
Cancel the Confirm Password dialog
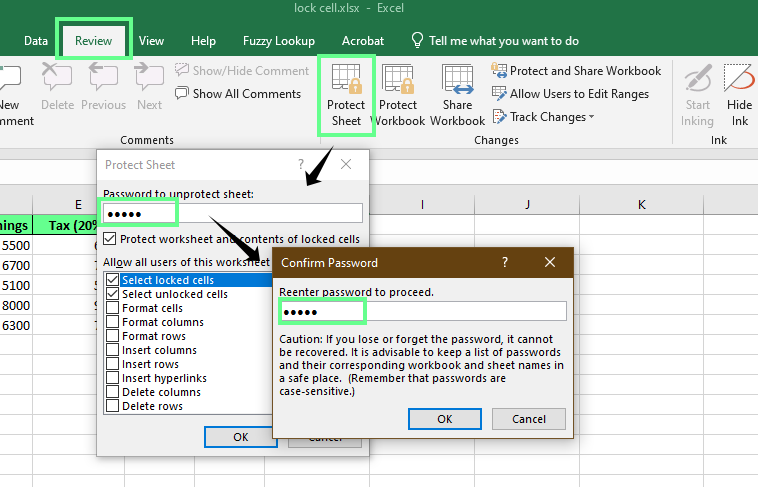(528, 419)
